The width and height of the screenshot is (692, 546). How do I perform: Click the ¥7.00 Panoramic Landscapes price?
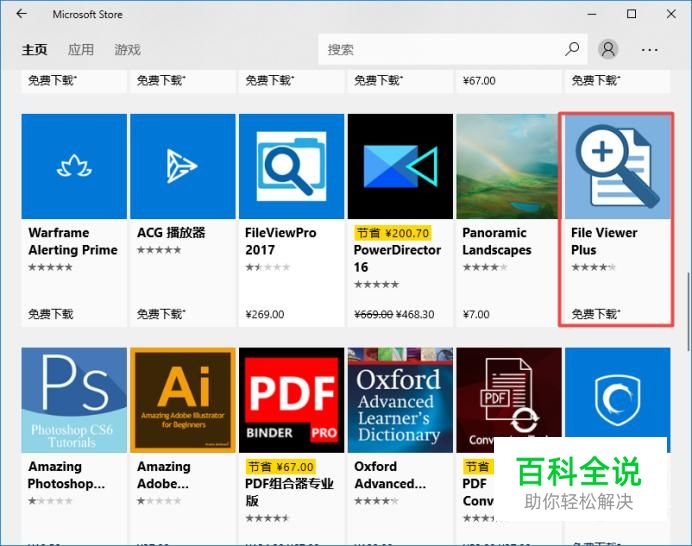point(476,314)
